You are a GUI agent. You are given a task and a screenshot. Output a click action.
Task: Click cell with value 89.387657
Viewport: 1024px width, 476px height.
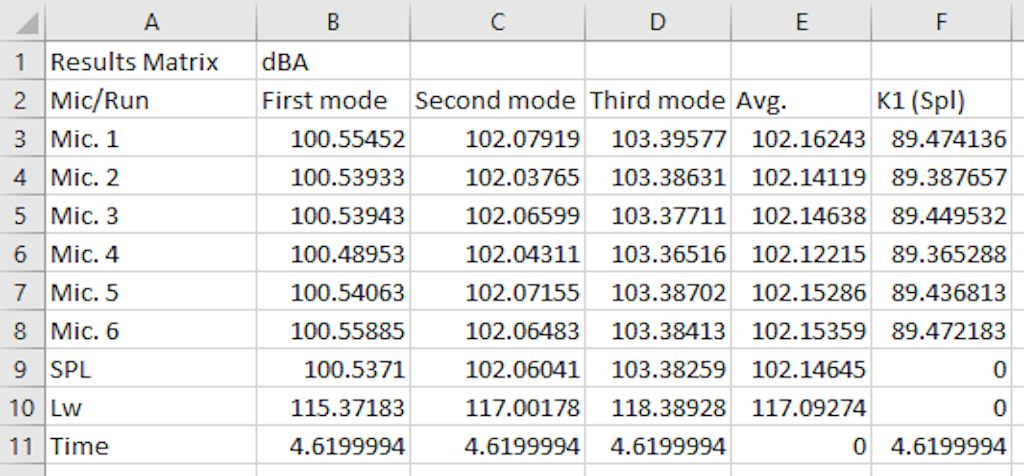pyautogui.click(x=941, y=178)
